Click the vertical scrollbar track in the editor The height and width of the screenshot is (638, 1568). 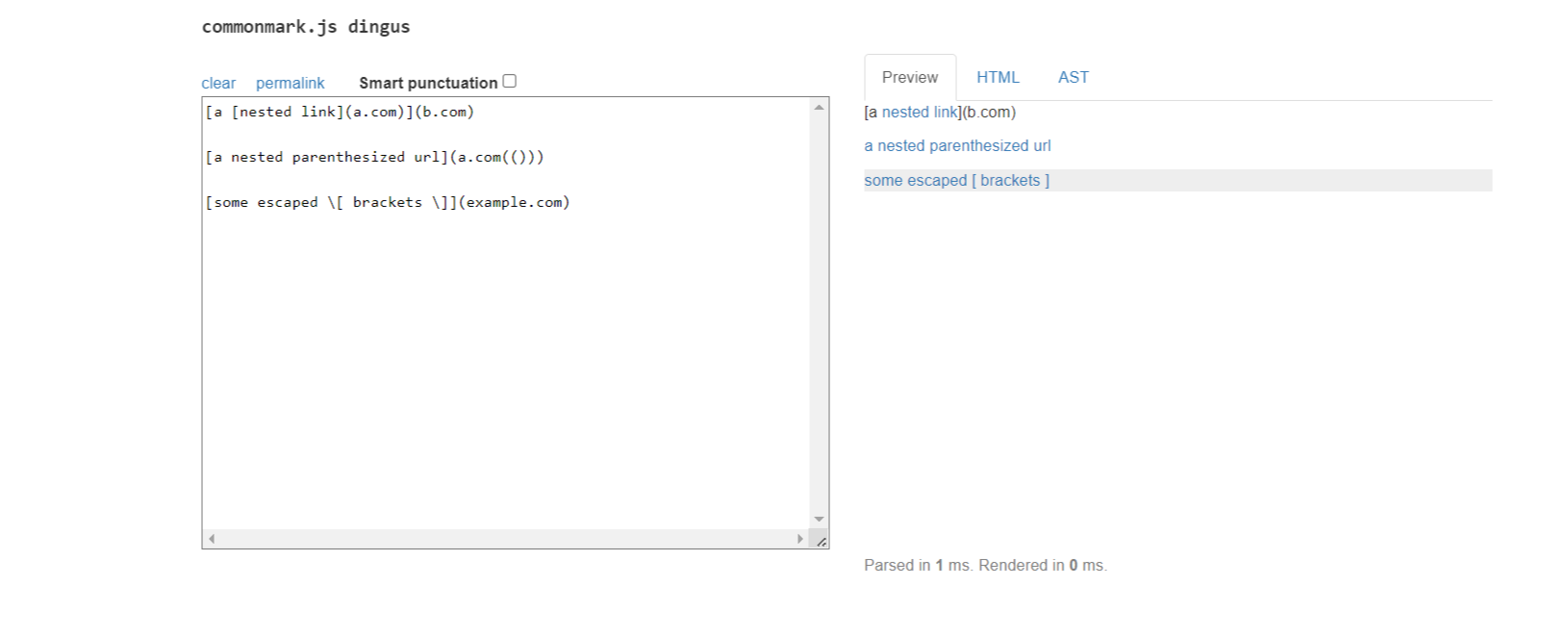pyautogui.click(x=820, y=318)
